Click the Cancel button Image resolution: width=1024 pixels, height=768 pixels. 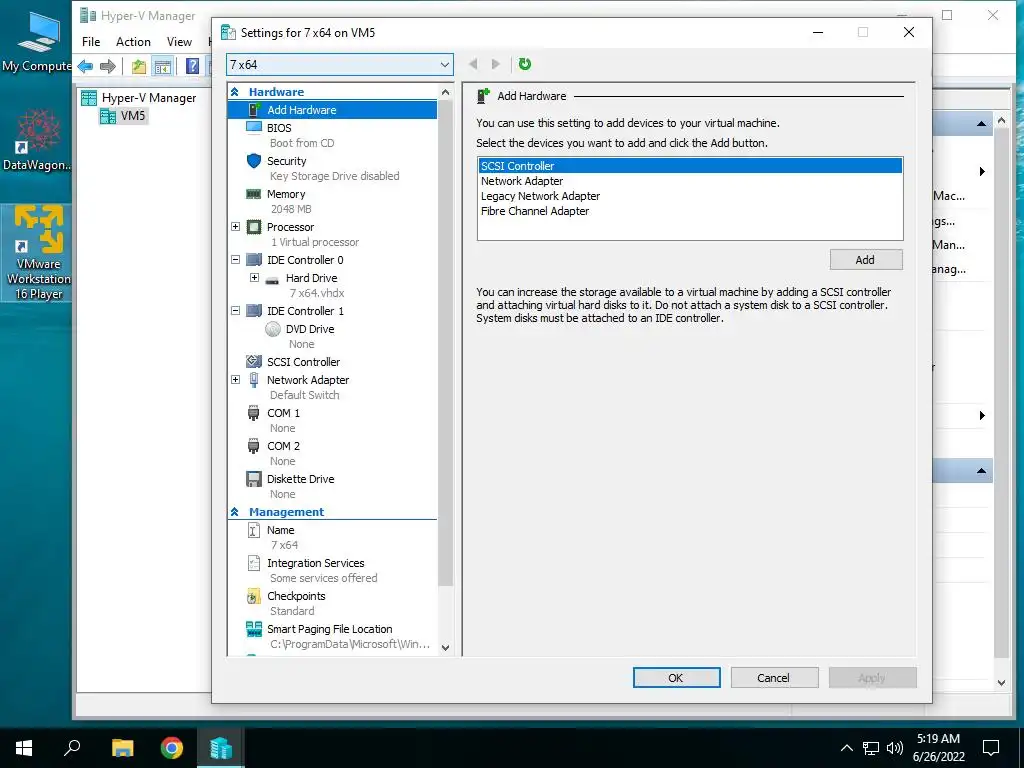(x=774, y=678)
